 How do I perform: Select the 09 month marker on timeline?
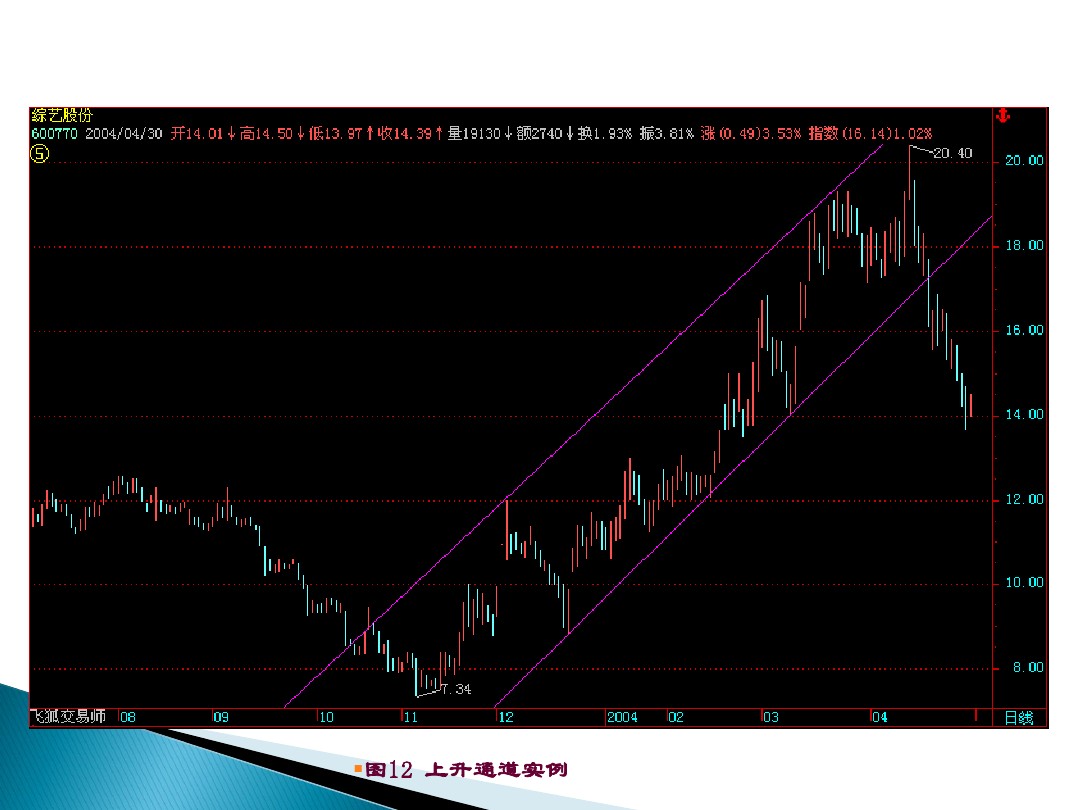coord(221,717)
